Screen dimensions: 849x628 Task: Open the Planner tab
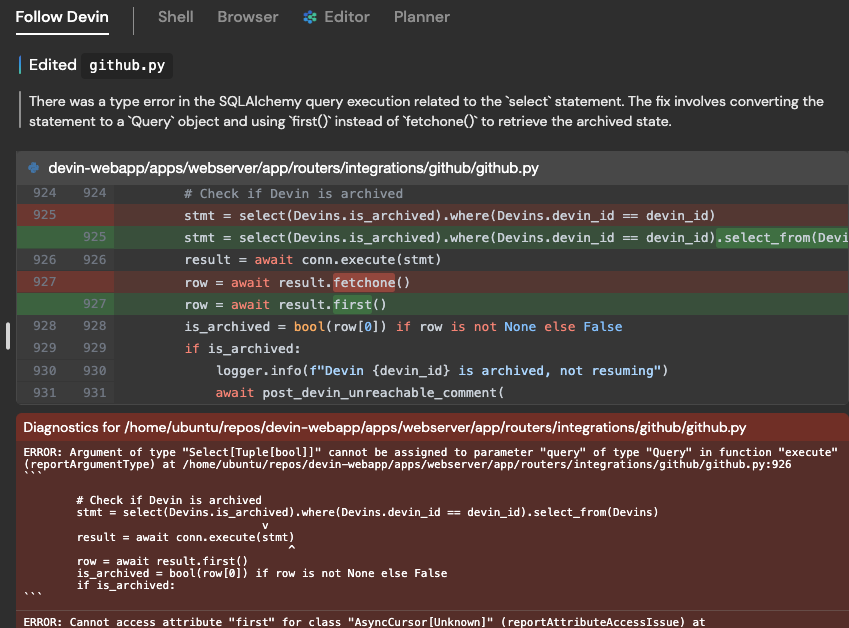tap(422, 17)
